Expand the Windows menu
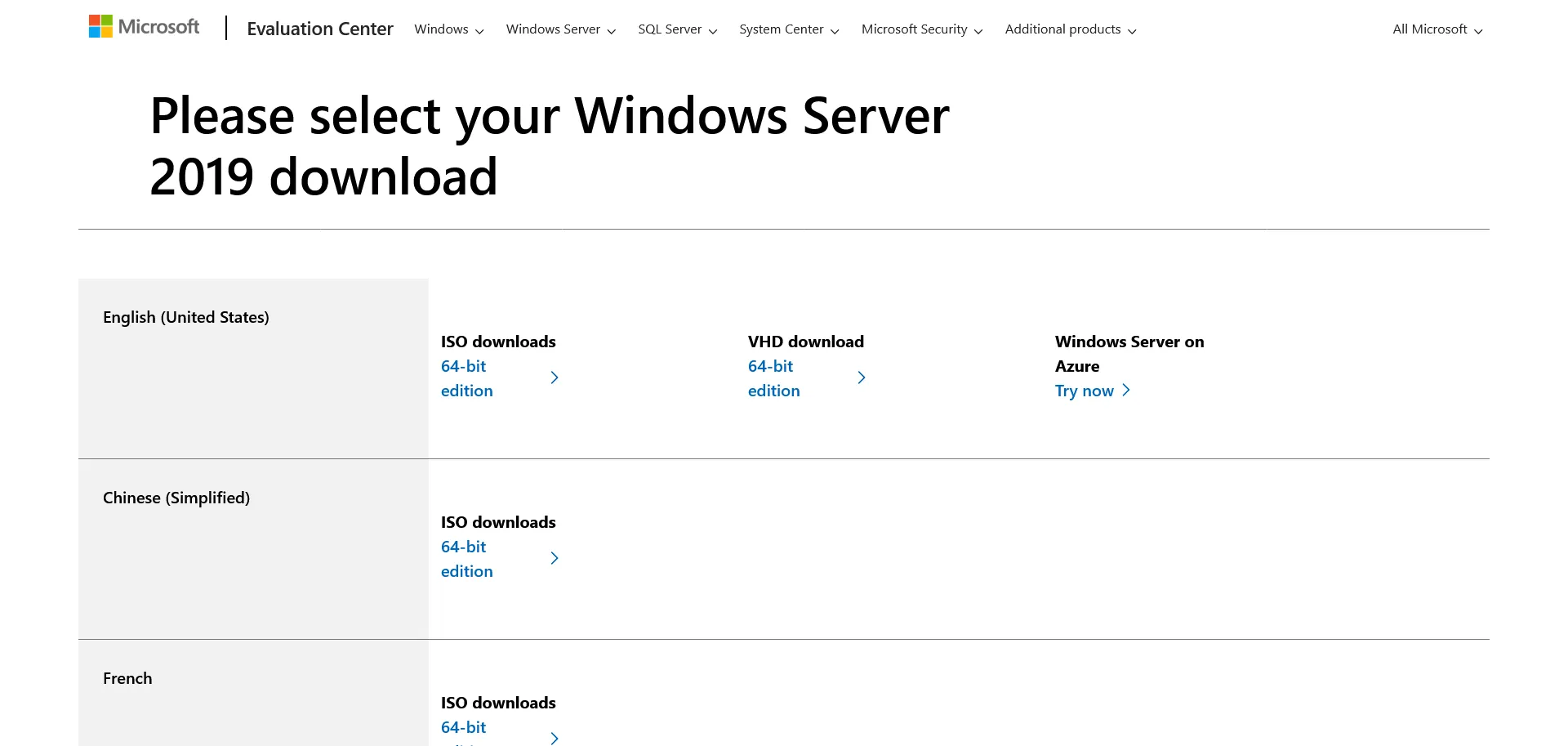 pyautogui.click(x=449, y=29)
